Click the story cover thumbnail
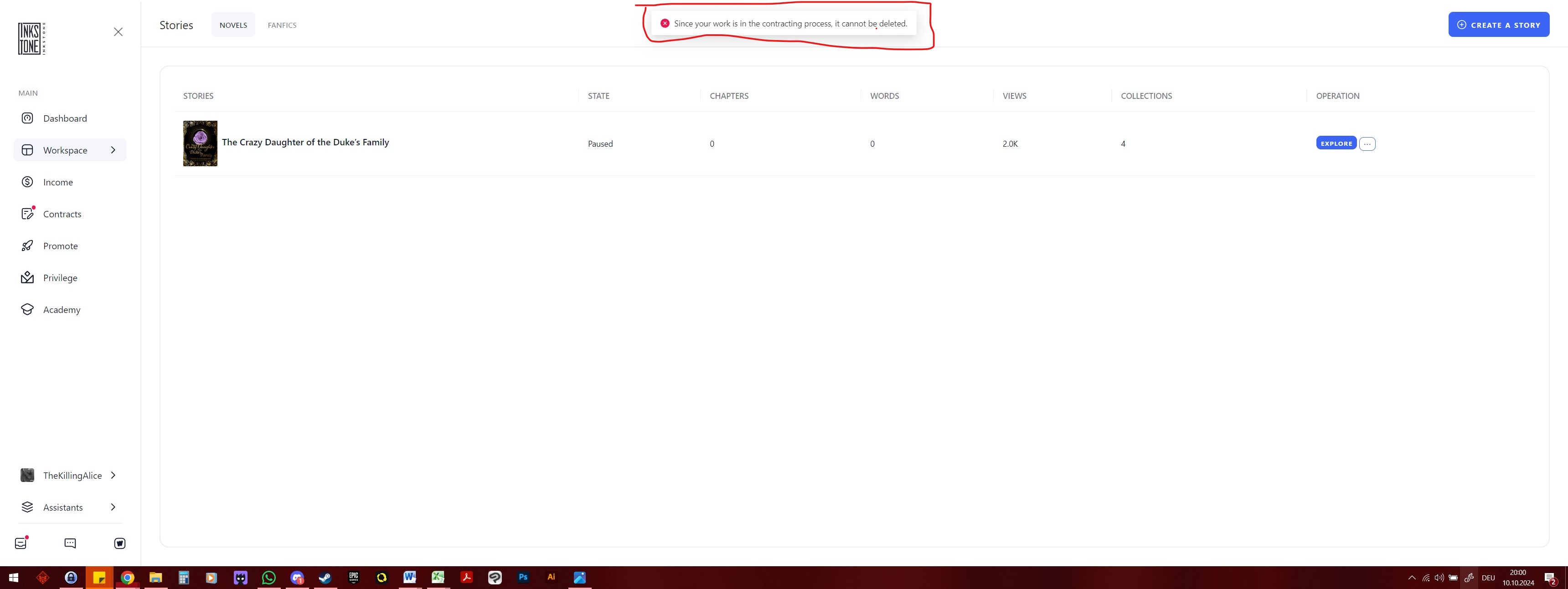This screenshot has height=589, width=1568. pyautogui.click(x=200, y=143)
